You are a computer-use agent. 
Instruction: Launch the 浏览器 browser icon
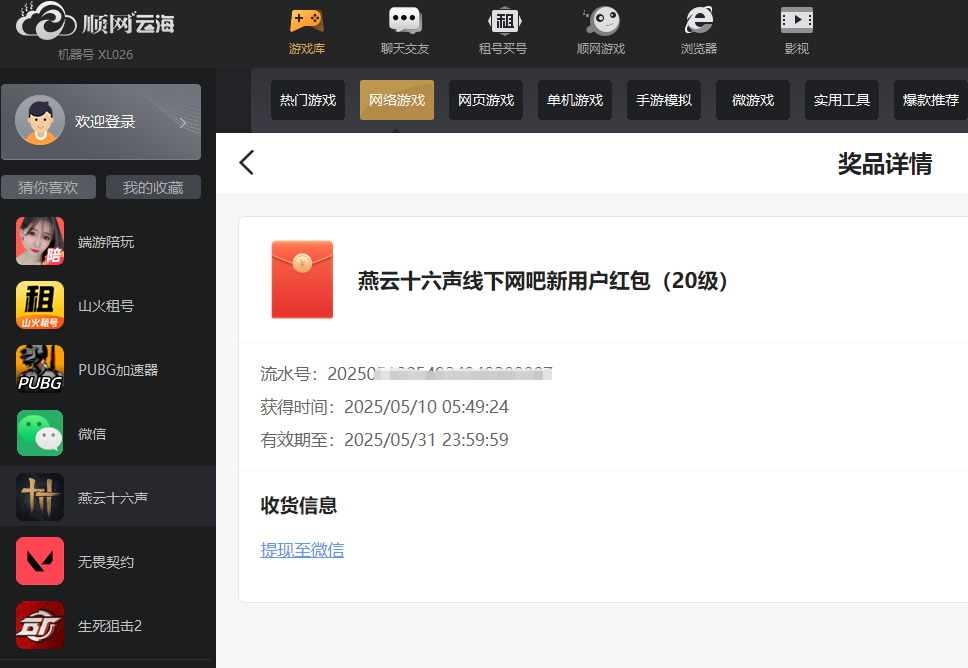pos(699,20)
